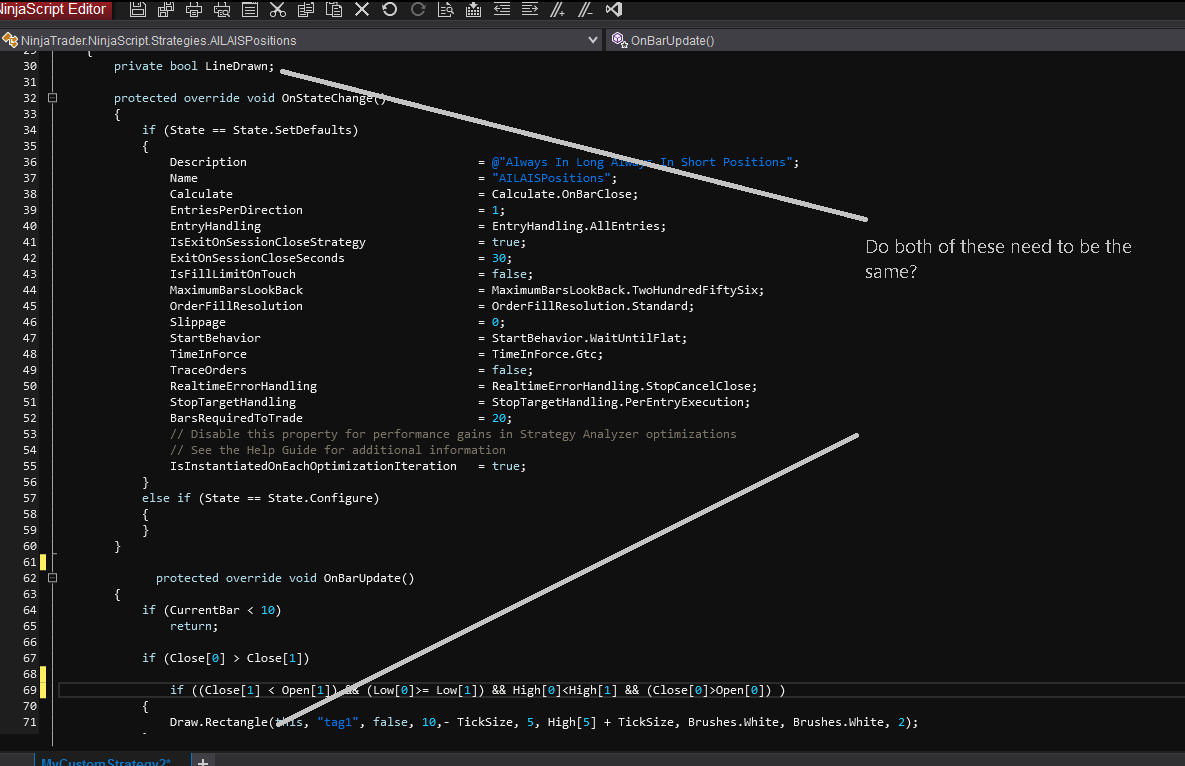Click the increase indent icon
This screenshot has height=766, width=1185.
530,10
